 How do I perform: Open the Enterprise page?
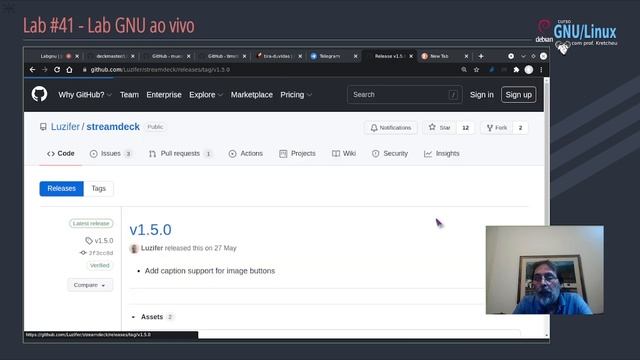tap(164, 95)
